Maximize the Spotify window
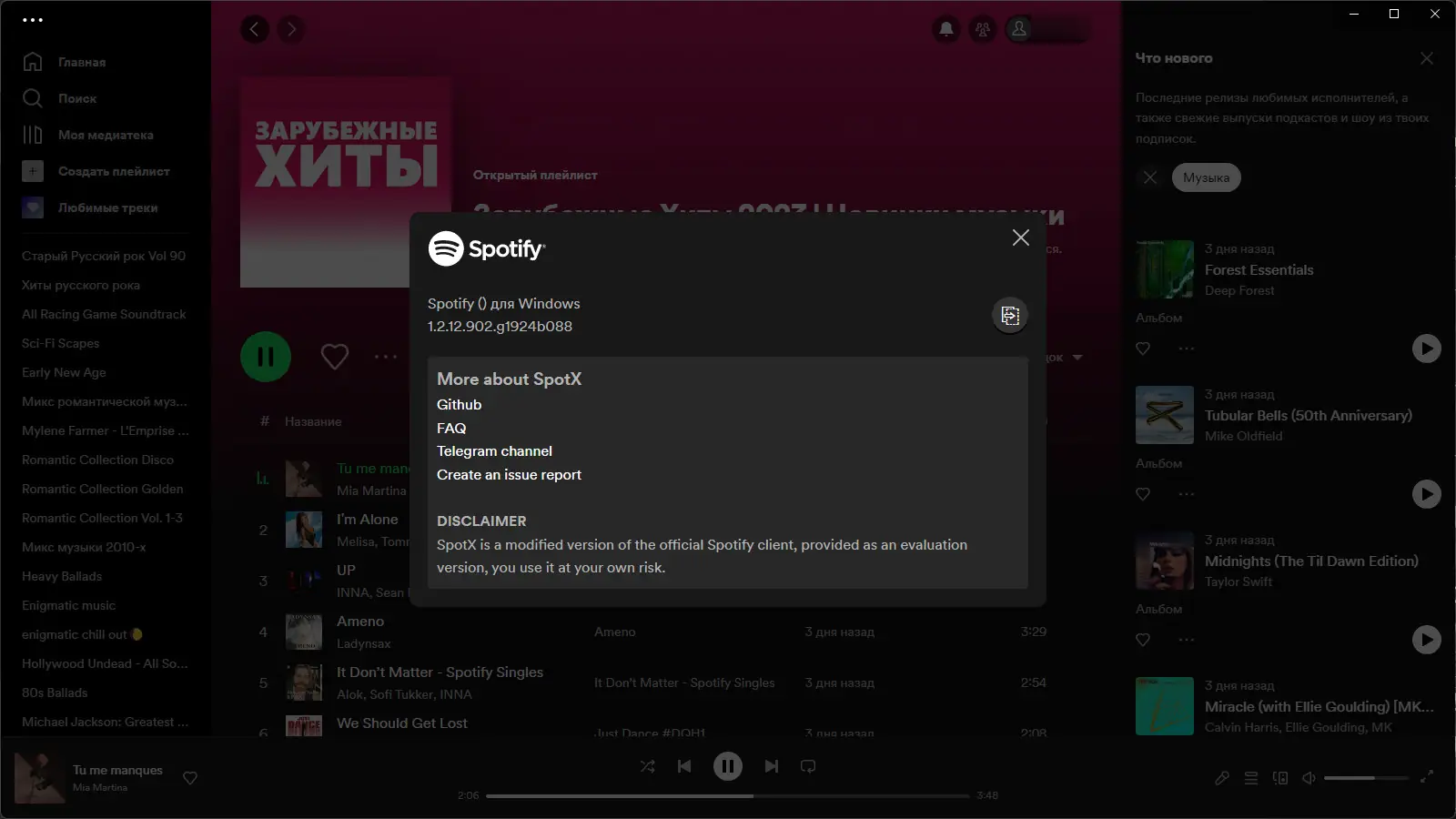Viewport: 1456px width, 819px height. [x=1393, y=14]
